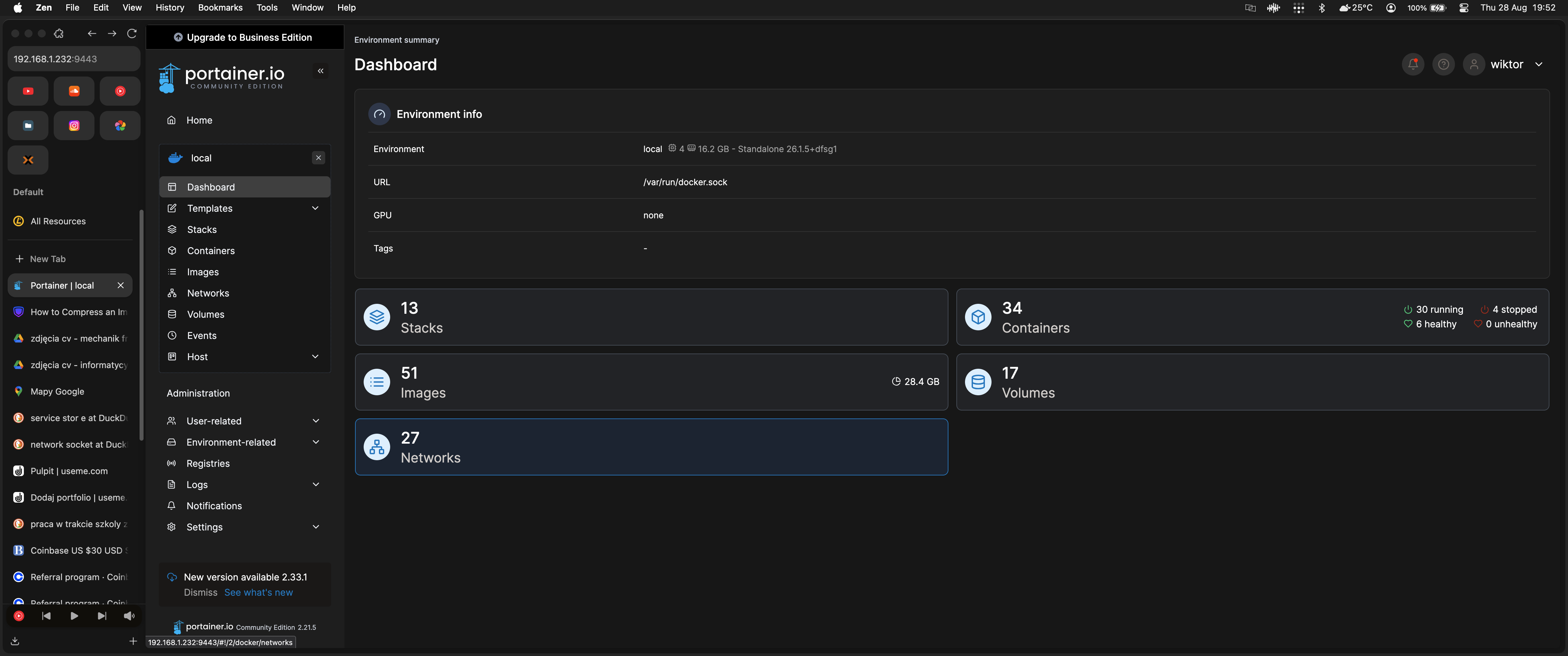
Task: Collapse the Portainer sidebar with double-chevron icon
Action: (x=320, y=71)
